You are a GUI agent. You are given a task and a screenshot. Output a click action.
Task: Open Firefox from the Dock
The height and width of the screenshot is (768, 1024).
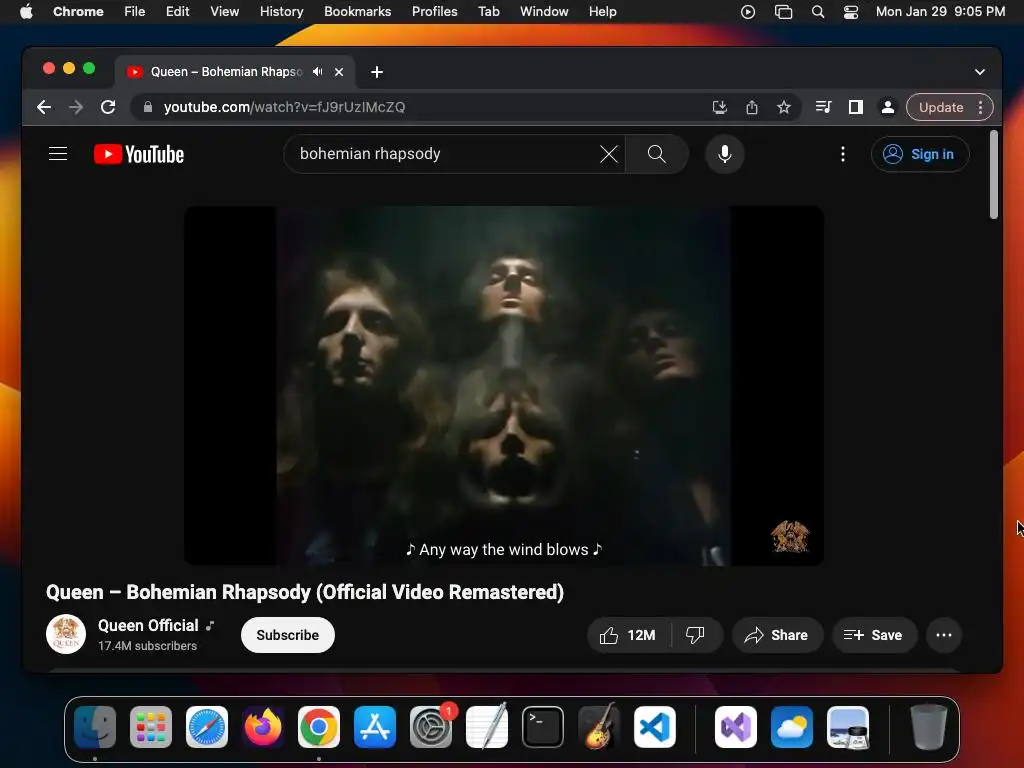tap(263, 726)
